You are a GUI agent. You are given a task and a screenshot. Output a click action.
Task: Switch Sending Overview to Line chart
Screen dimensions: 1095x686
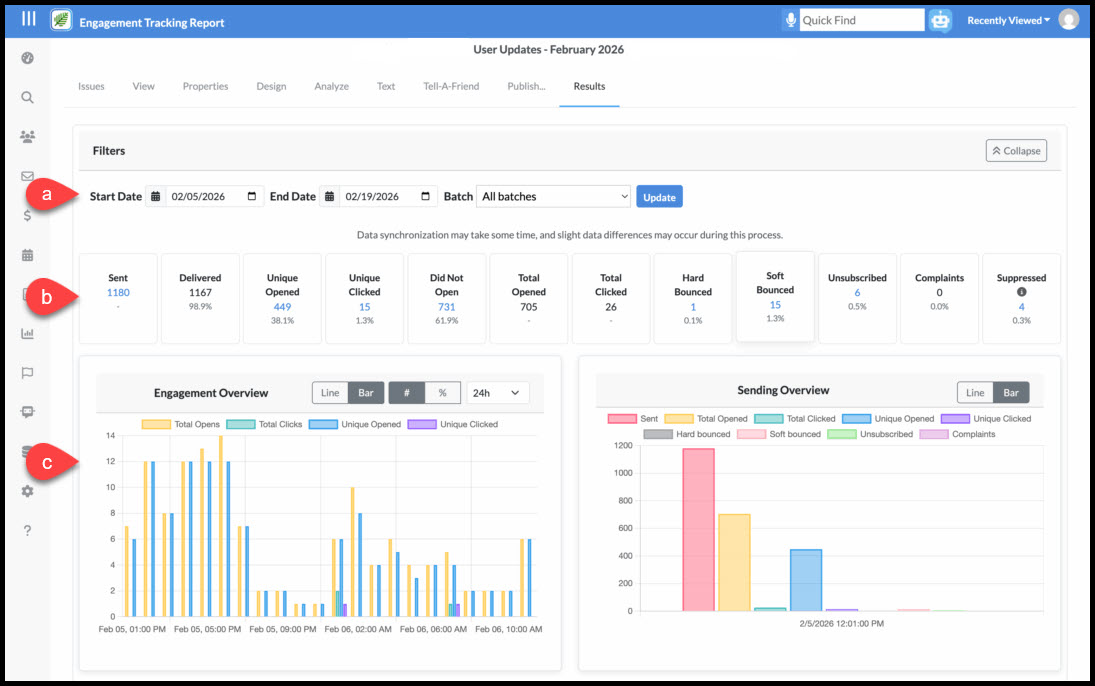(x=975, y=393)
